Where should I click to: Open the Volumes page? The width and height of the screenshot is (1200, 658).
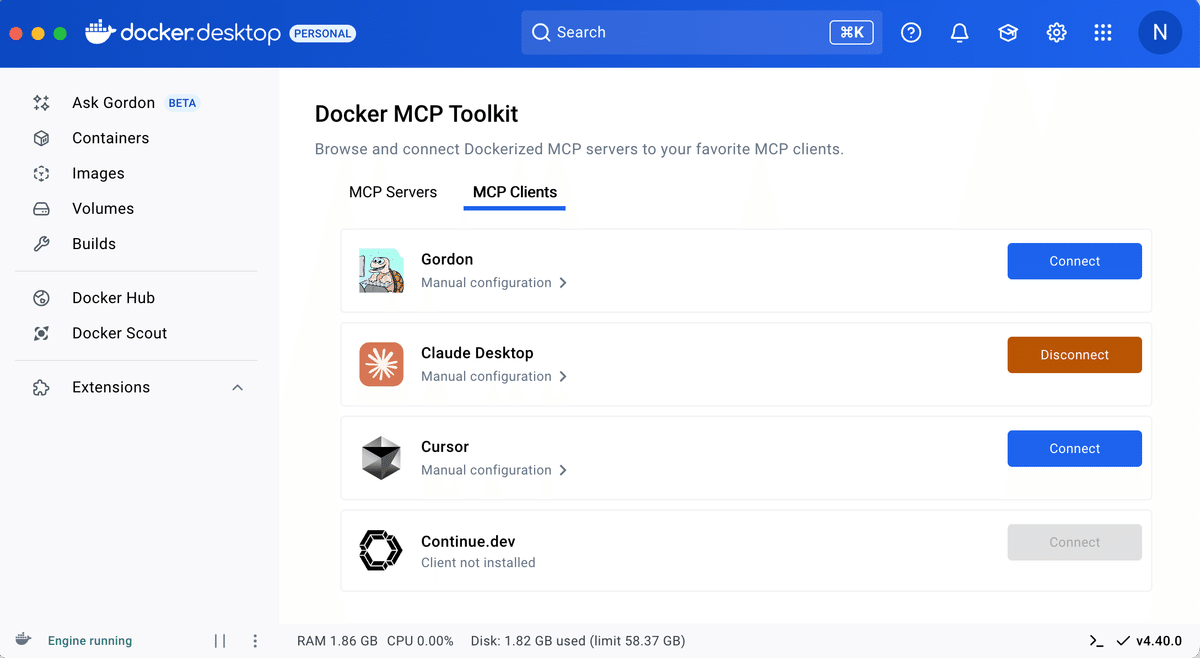(103, 208)
